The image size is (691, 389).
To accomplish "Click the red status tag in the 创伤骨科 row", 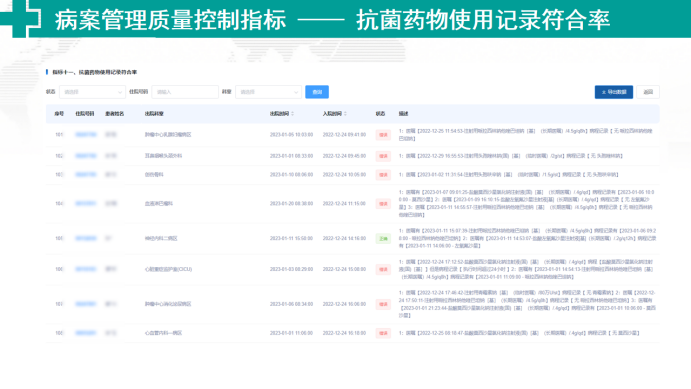I will [x=383, y=175].
